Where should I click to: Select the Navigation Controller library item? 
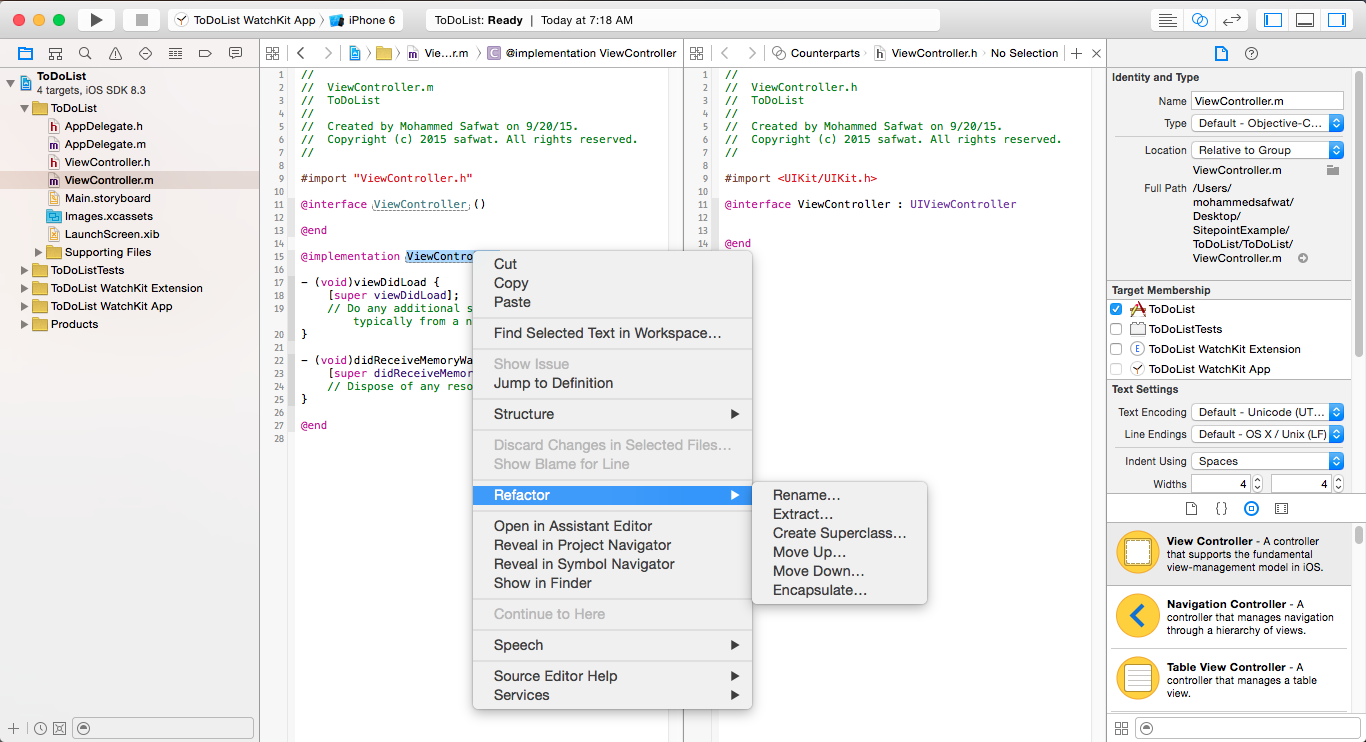(x=1231, y=617)
